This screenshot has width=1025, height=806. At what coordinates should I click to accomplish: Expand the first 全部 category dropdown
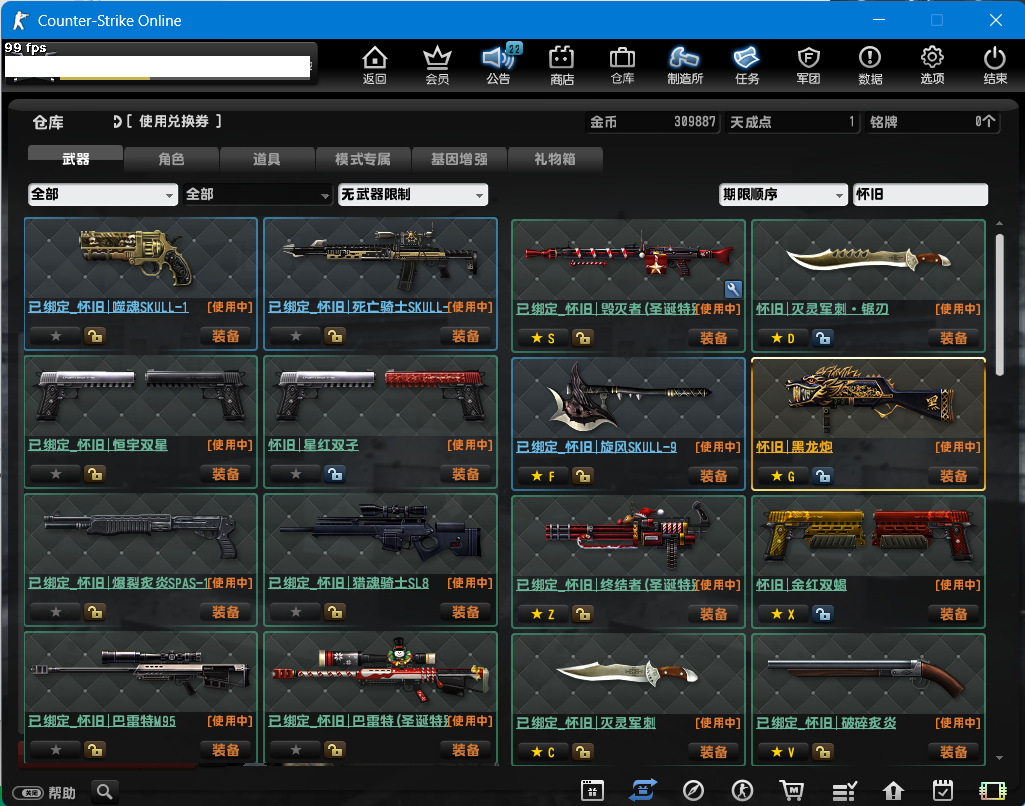tap(103, 194)
